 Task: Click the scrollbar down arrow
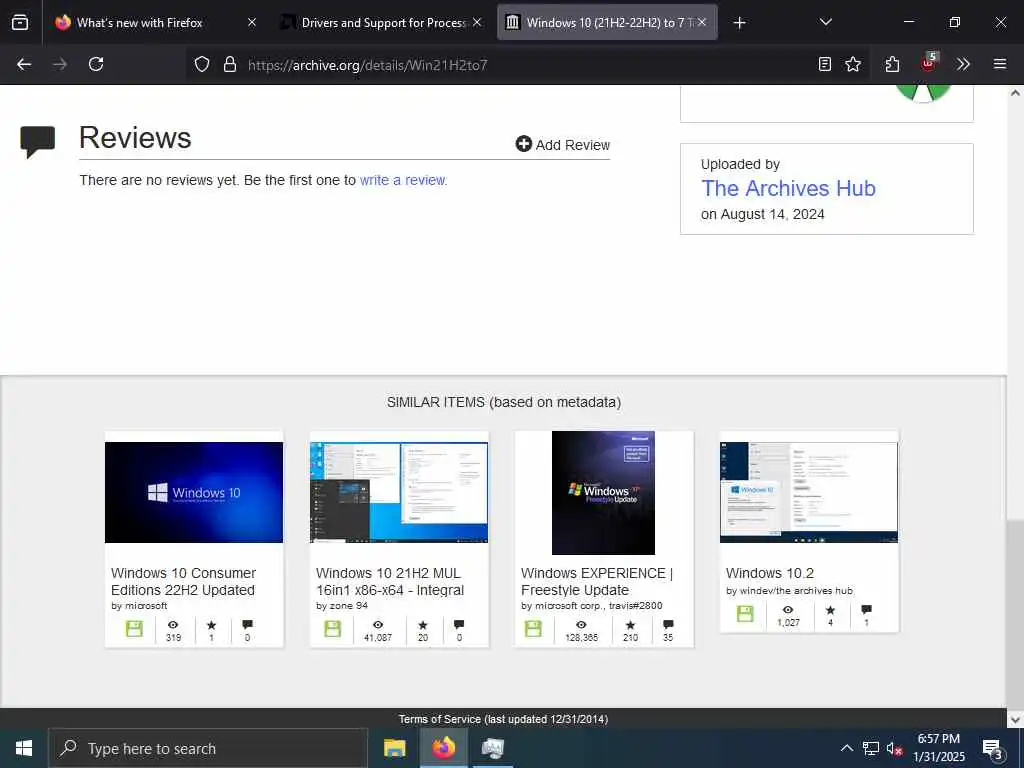[1015, 720]
